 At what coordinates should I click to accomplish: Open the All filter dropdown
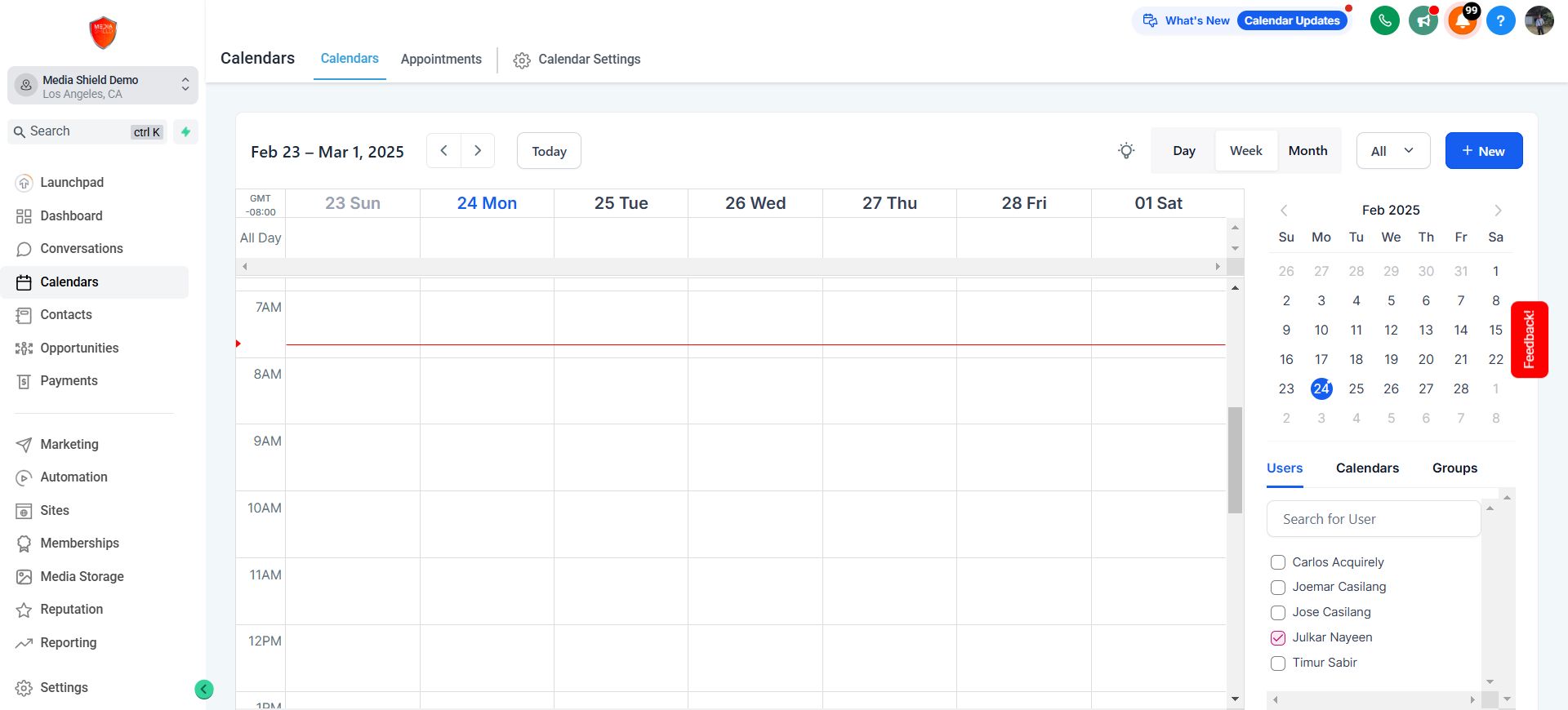(x=1392, y=151)
